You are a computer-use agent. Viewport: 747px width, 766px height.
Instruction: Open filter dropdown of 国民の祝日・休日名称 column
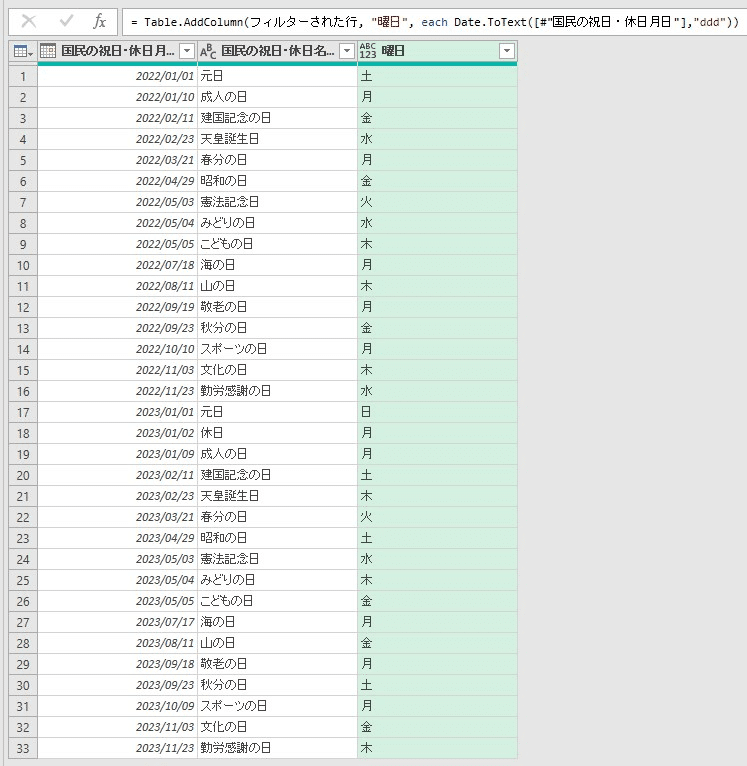(347, 51)
